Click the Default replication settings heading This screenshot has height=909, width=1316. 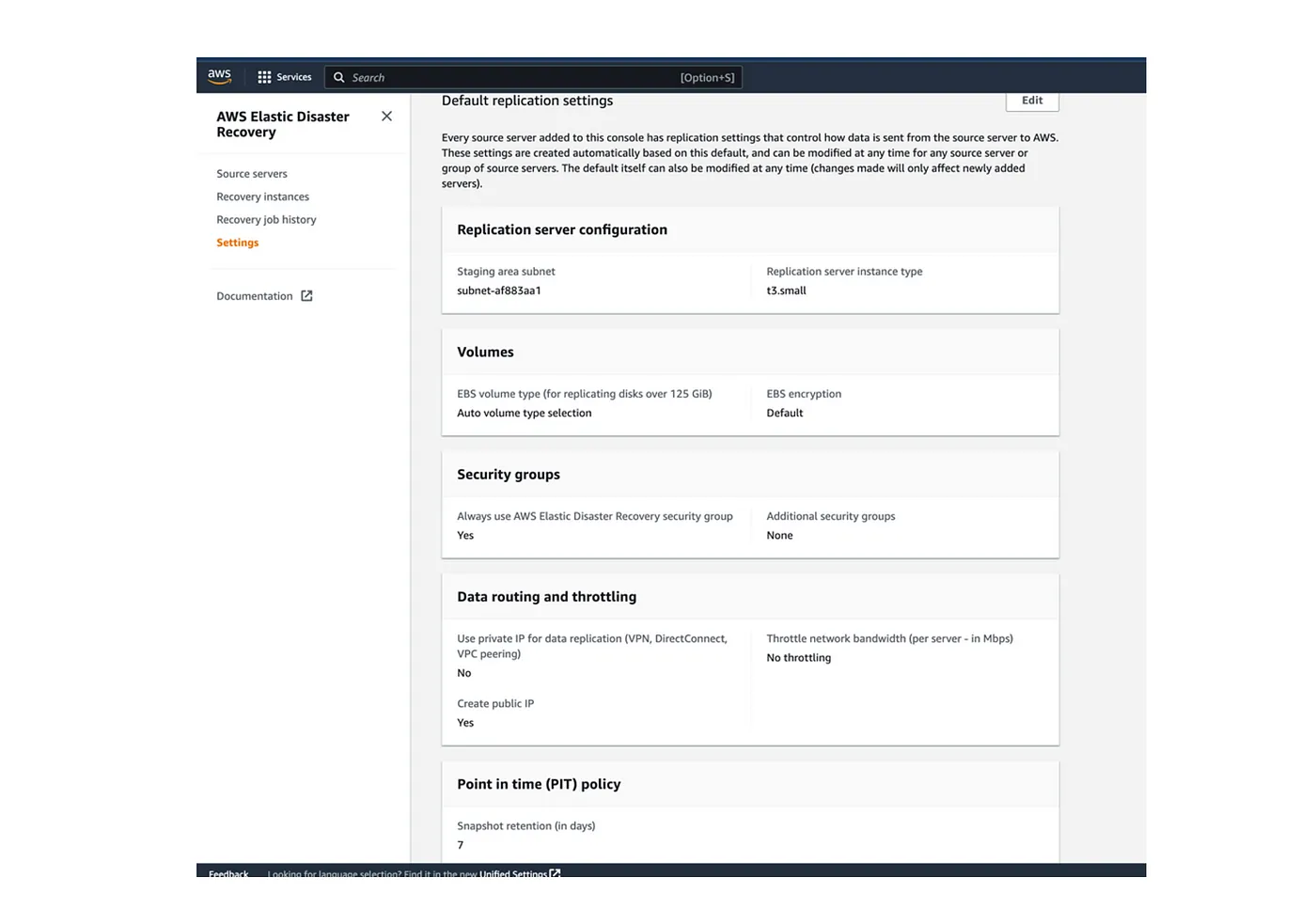tap(527, 101)
